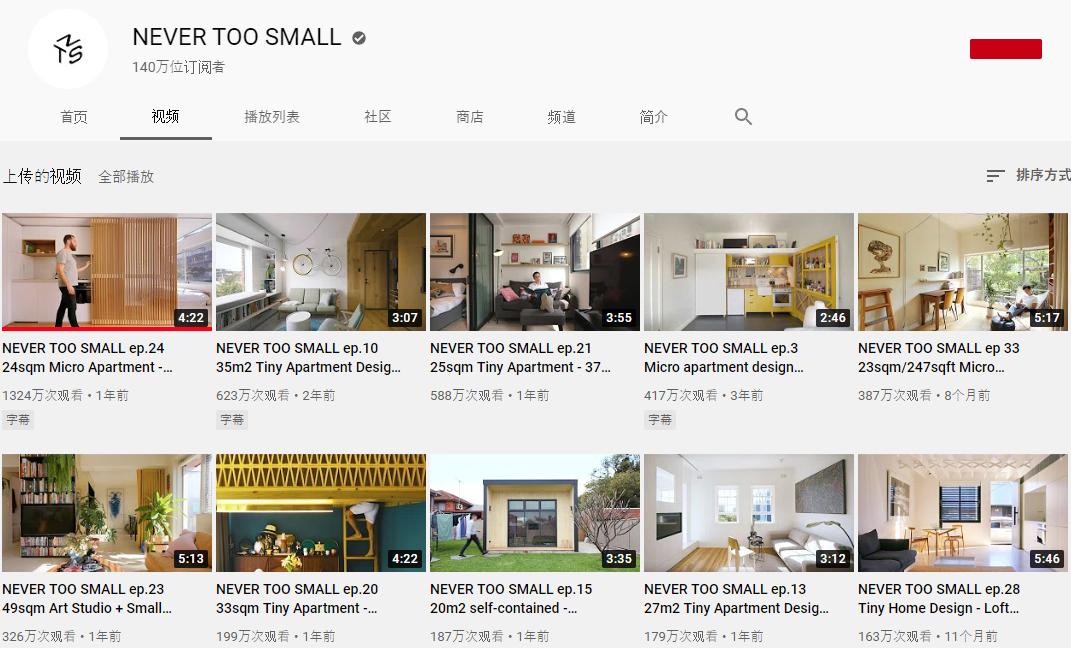
Task: Click the 2:46 duration badge on ep.3
Action: coord(833,318)
